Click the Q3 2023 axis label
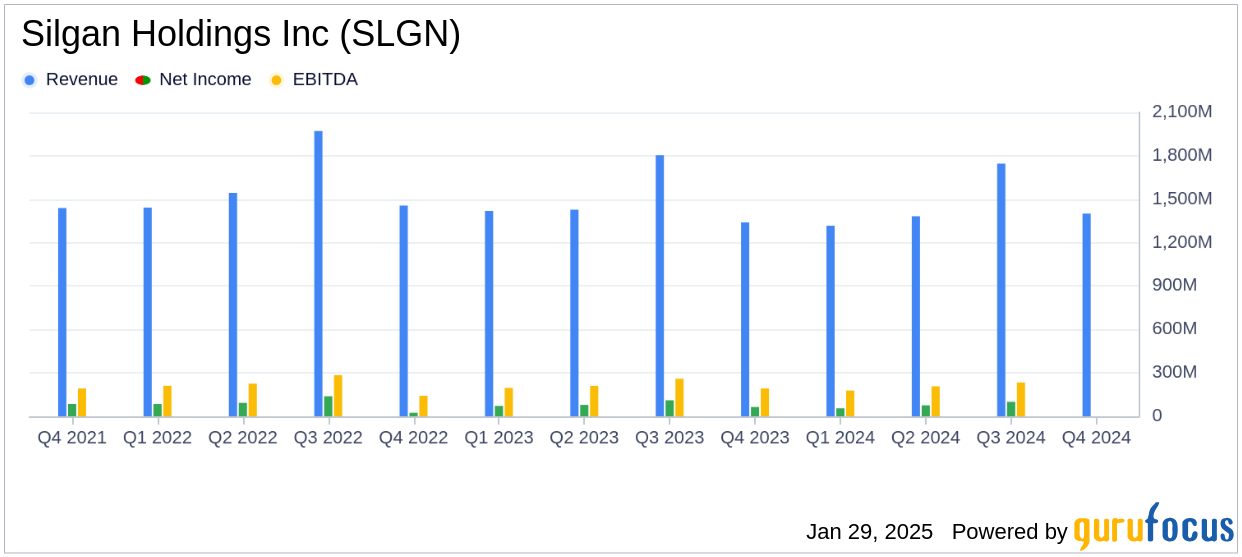This screenshot has height=557, width=1242. tap(670, 438)
